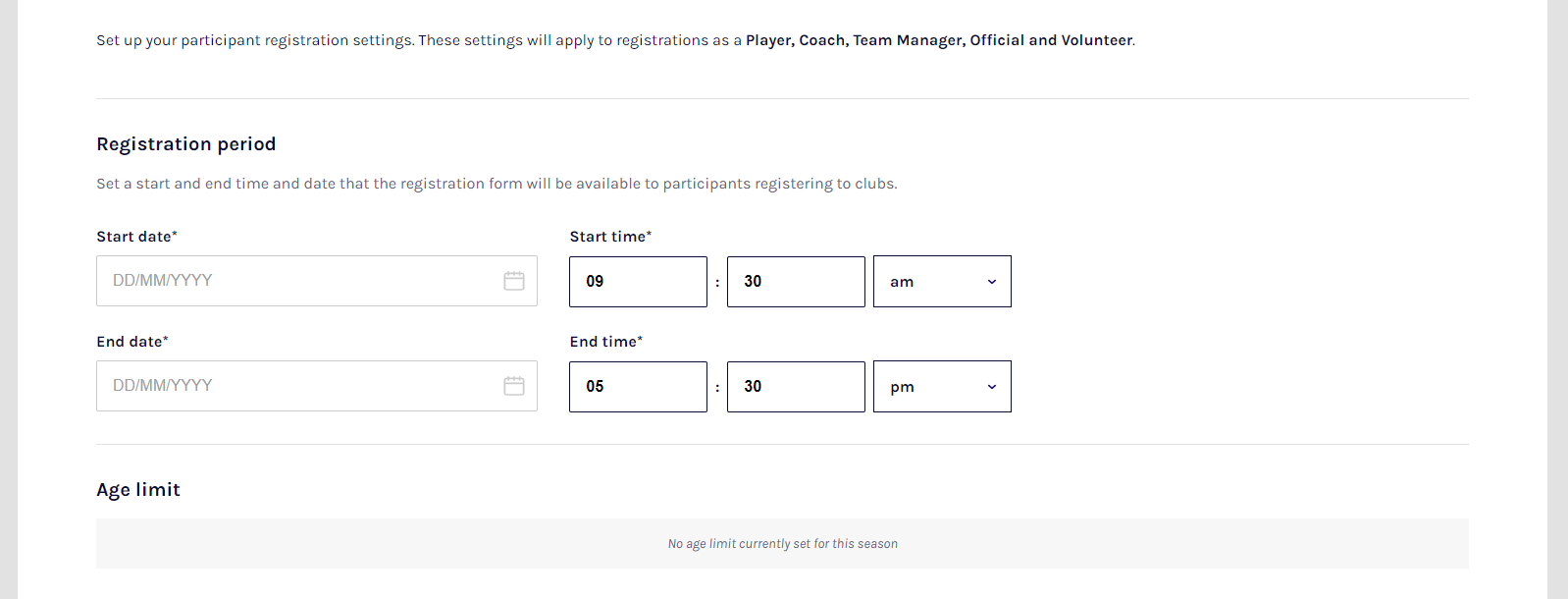Click the End date* label
The image size is (1568, 599).
132,342
